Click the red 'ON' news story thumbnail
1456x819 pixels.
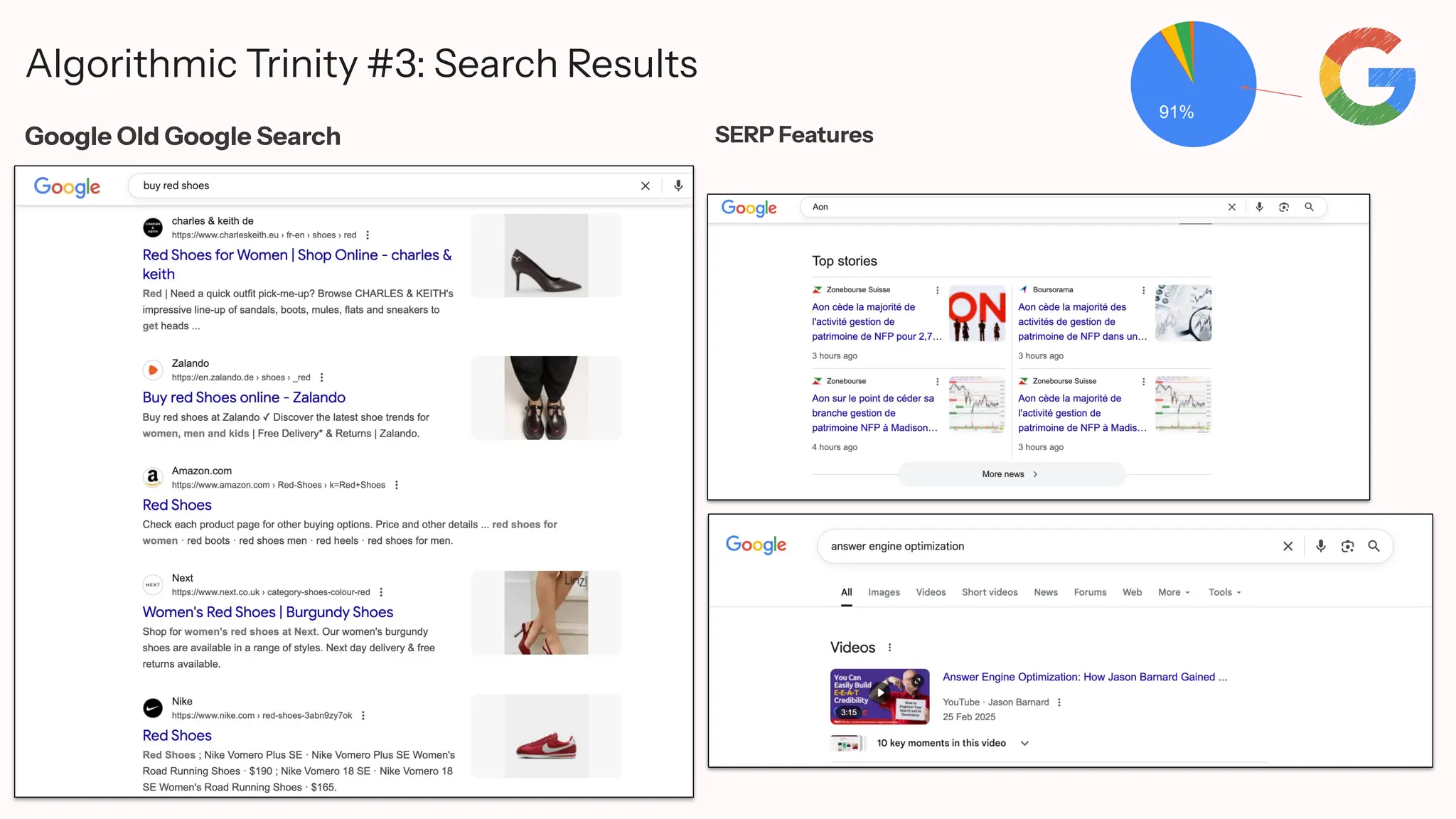pyautogui.click(x=978, y=313)
